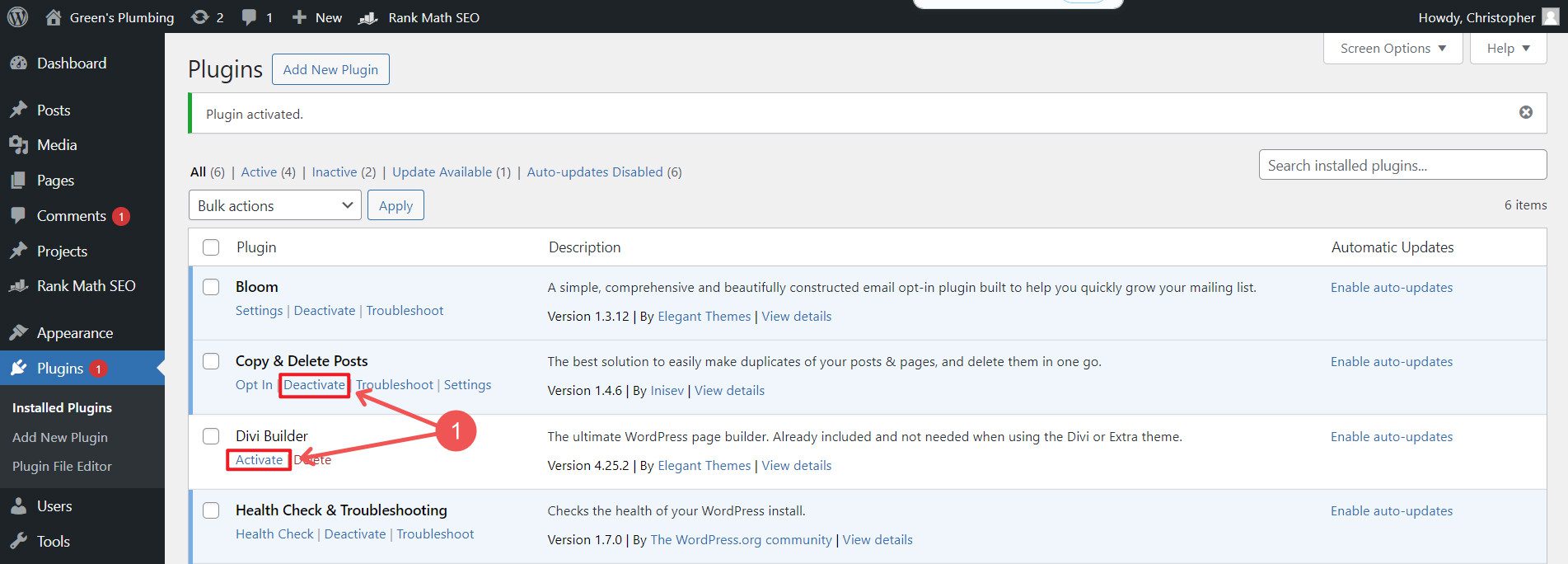
Task: Click Troubleshoot under Bloom
Action: [405, 311]
